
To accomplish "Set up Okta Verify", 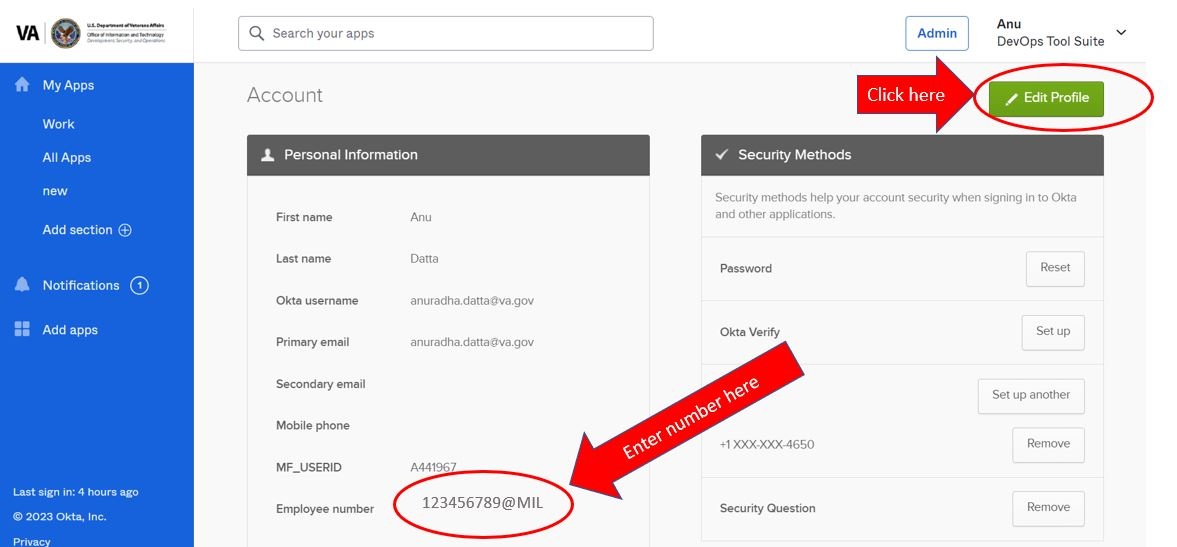I will click(1052, 332).
